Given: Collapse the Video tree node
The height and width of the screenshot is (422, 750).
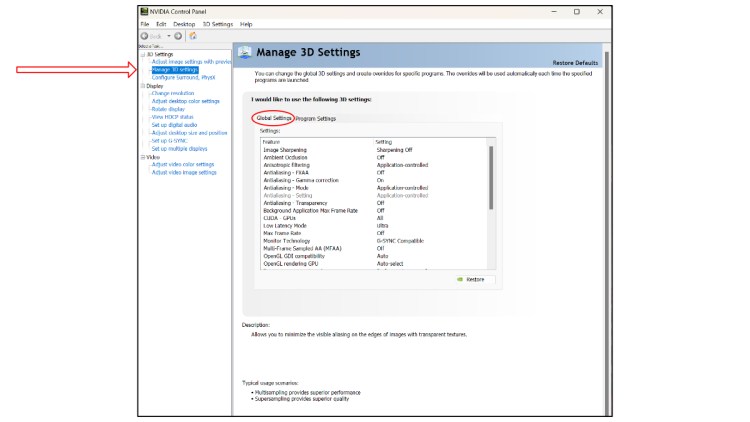Looking at the screenshot, I should [x=142, y=157].
